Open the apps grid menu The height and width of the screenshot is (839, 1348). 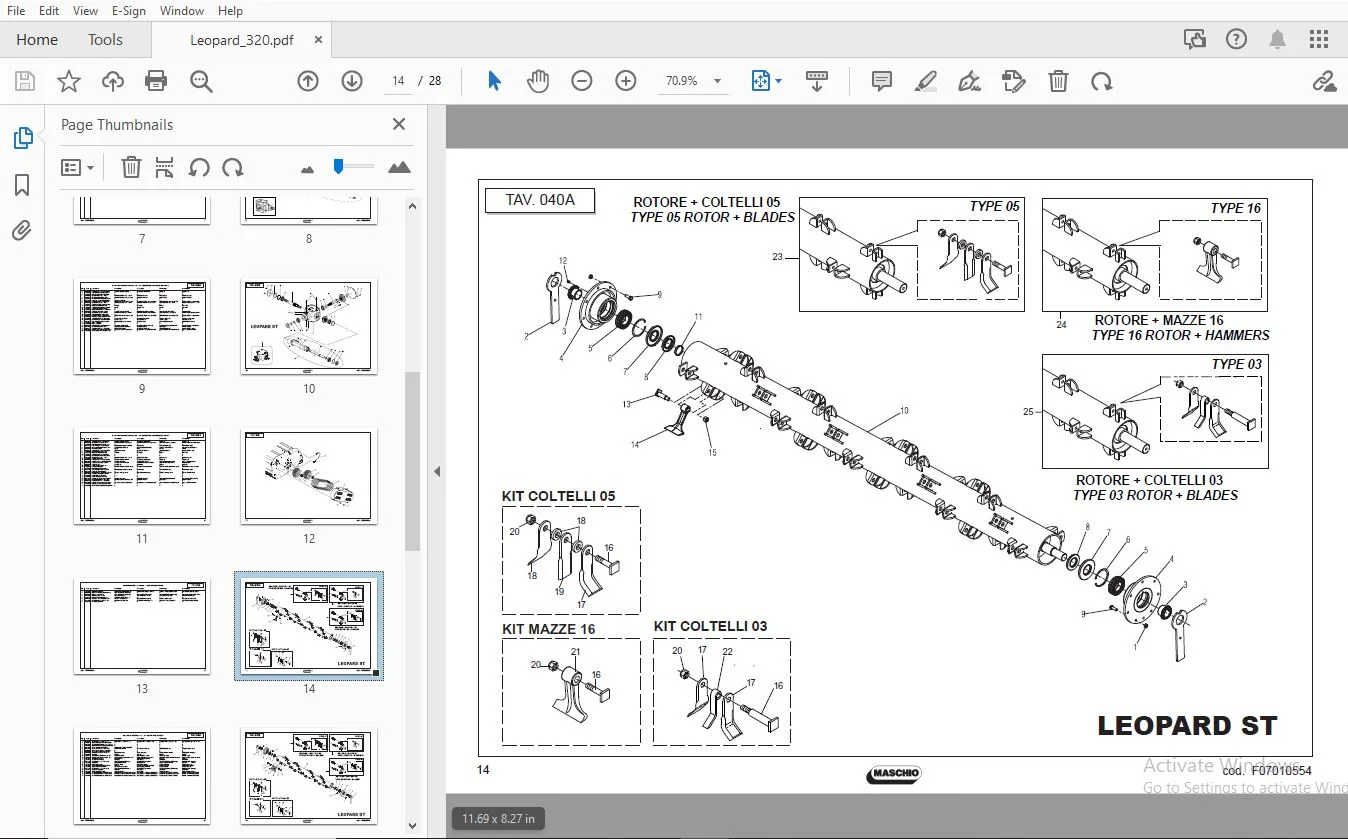[1320, 40]
